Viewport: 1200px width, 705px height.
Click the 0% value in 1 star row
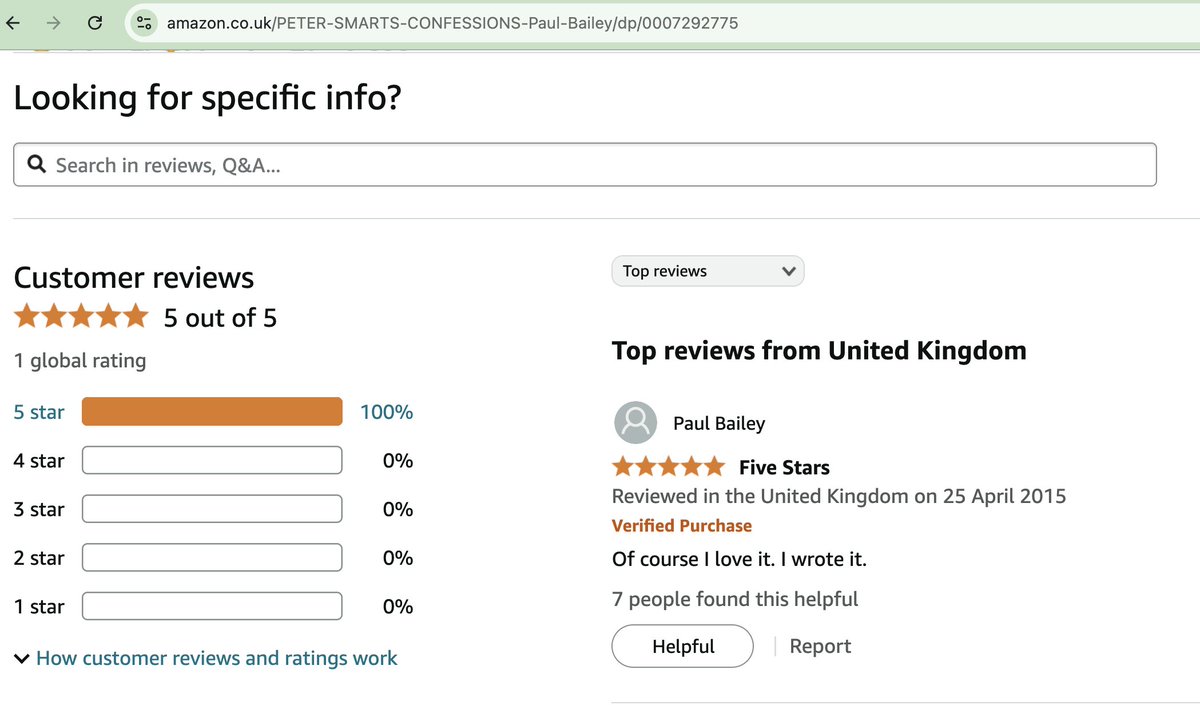398,606
